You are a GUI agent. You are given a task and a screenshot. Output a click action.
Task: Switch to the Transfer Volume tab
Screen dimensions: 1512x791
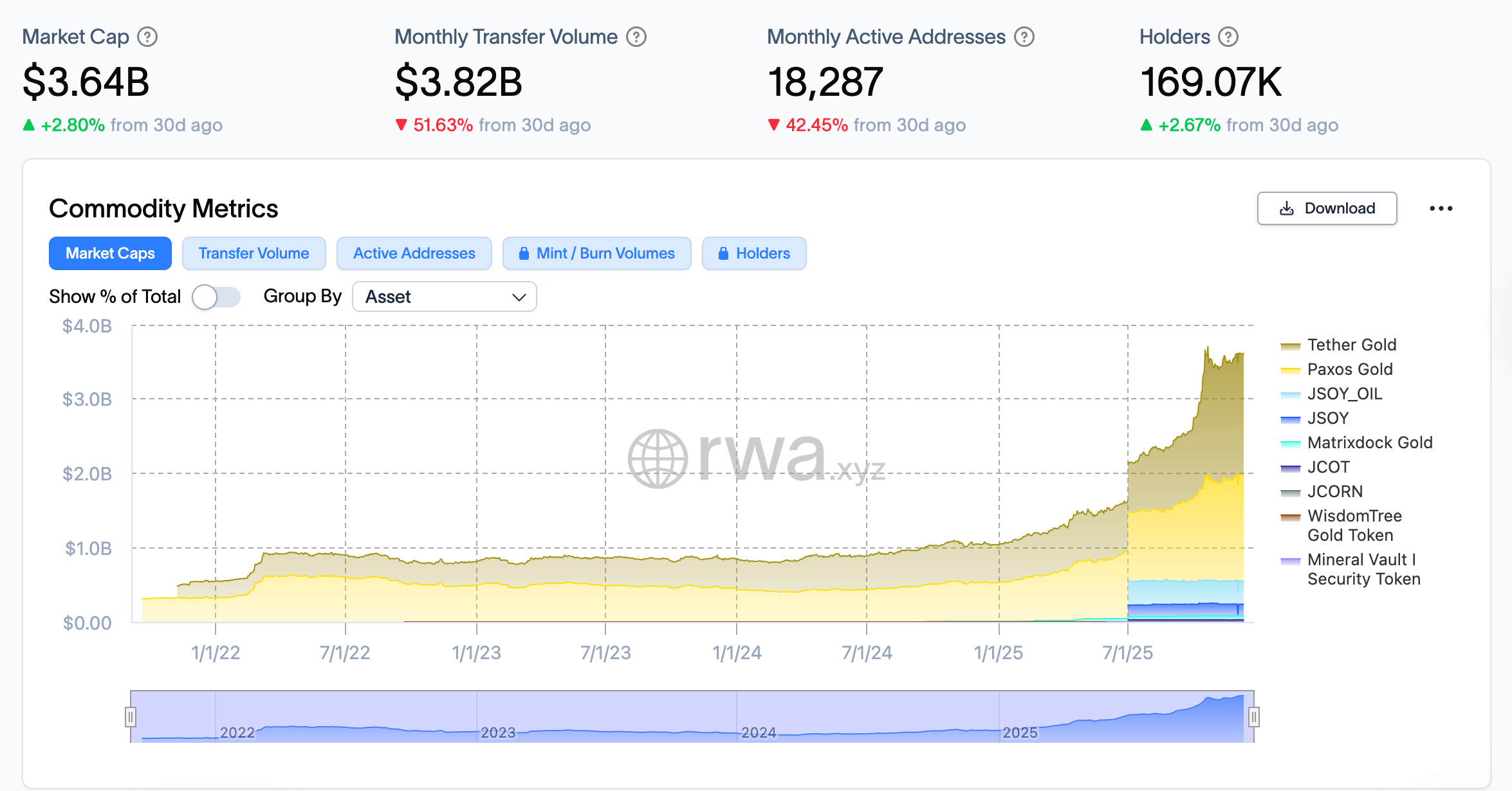[254, 253]
